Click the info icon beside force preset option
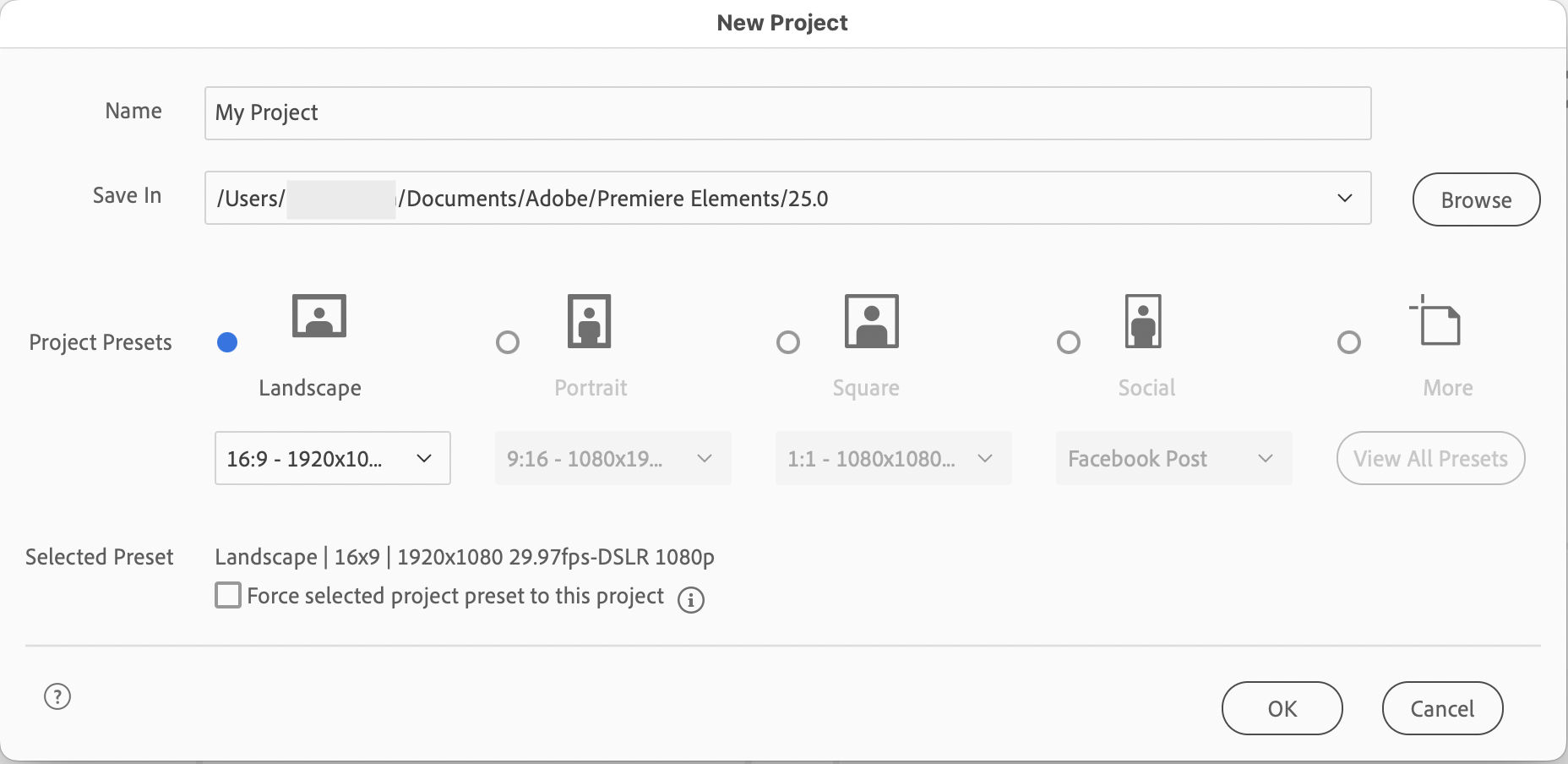 coord(691,600)
